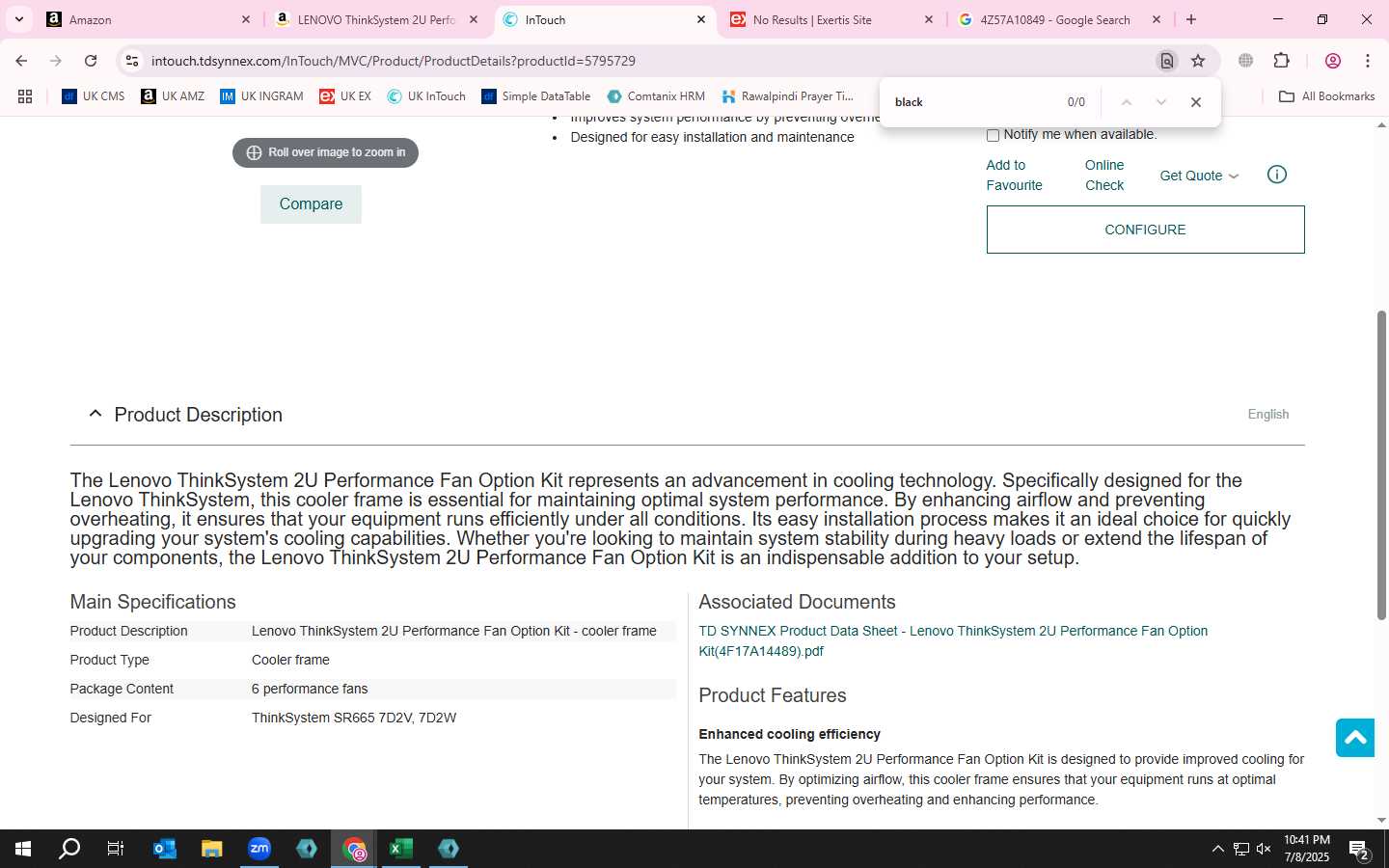Check Notify me when available

(993, 135)
